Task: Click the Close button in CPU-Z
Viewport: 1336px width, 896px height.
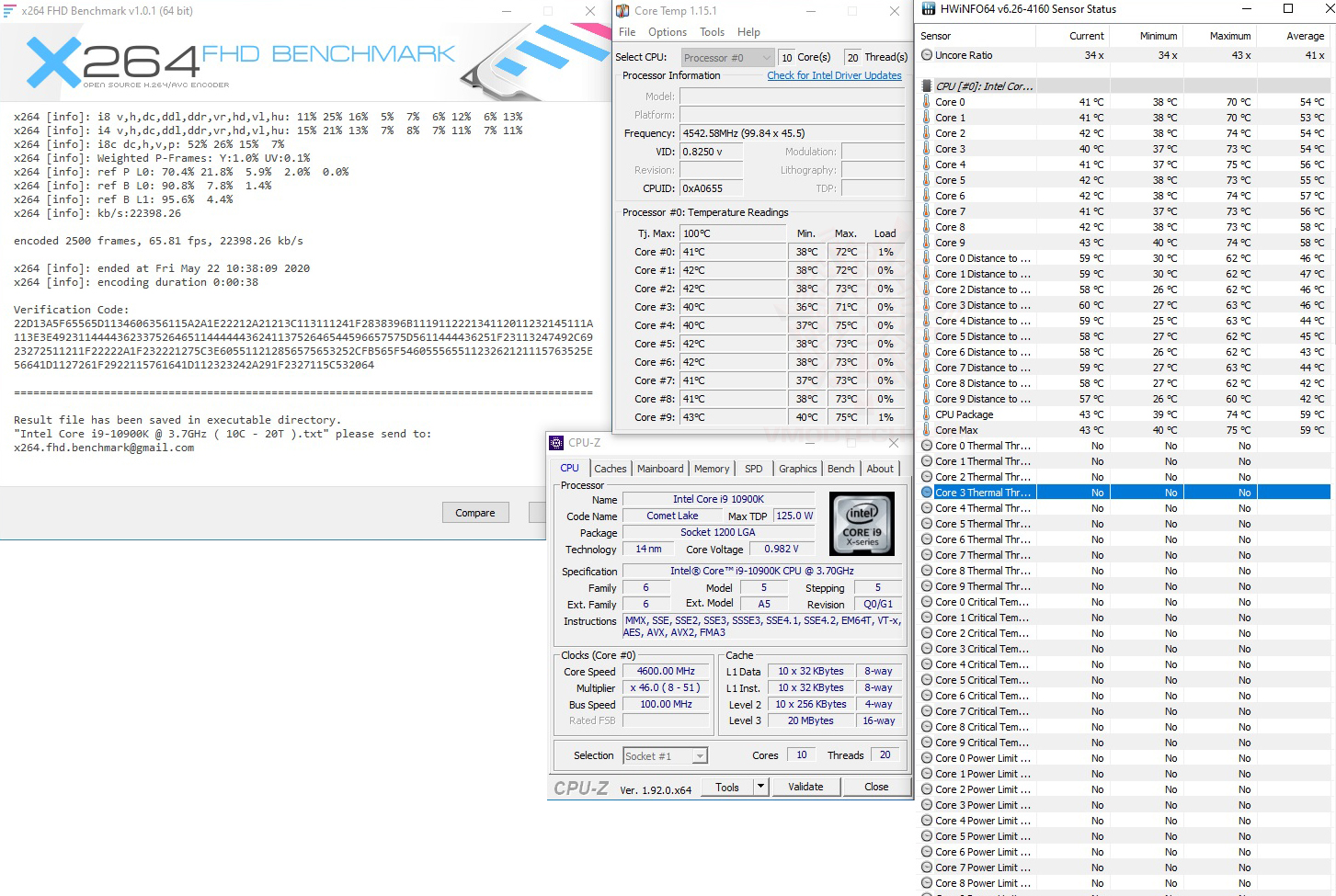Action: [876, 787]
